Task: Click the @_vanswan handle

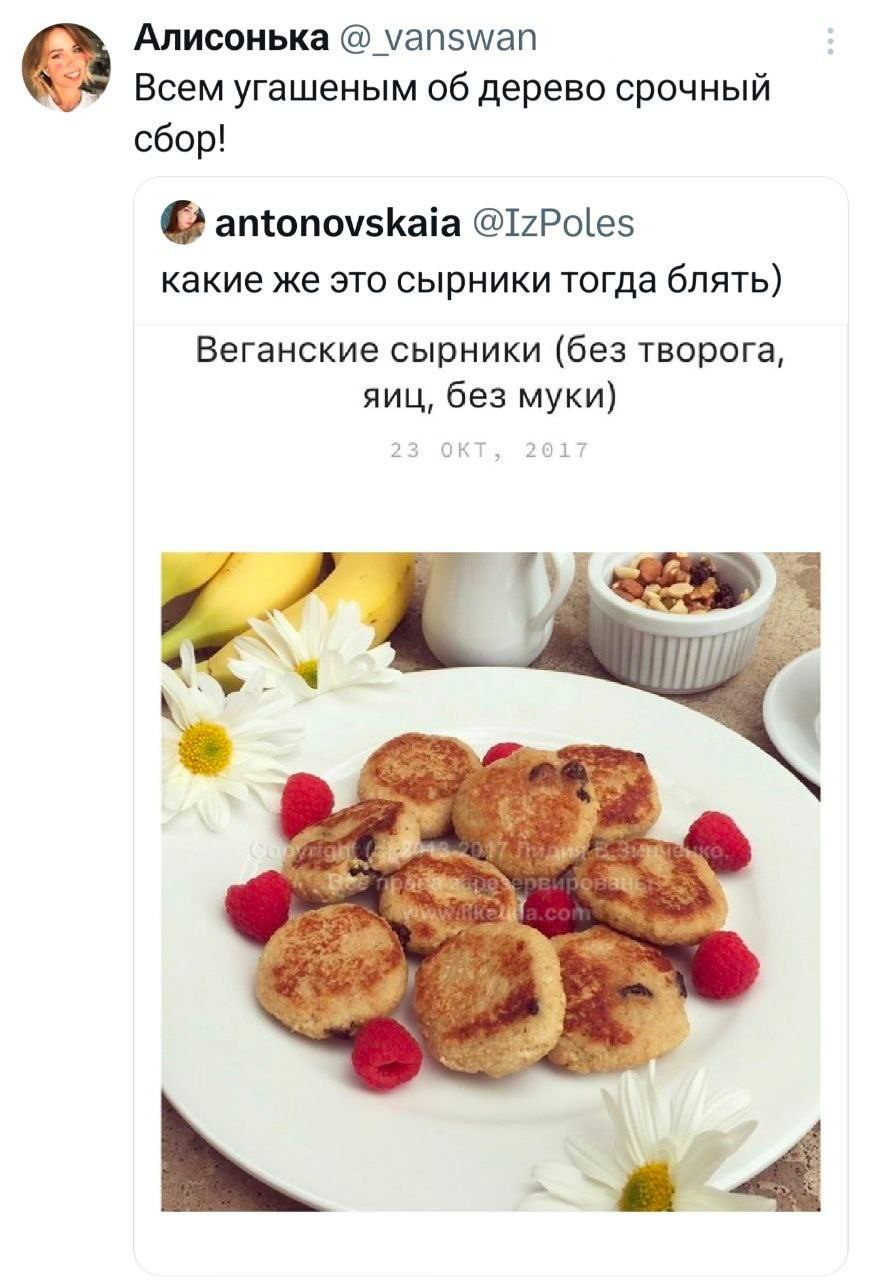Action: (438, 38)
